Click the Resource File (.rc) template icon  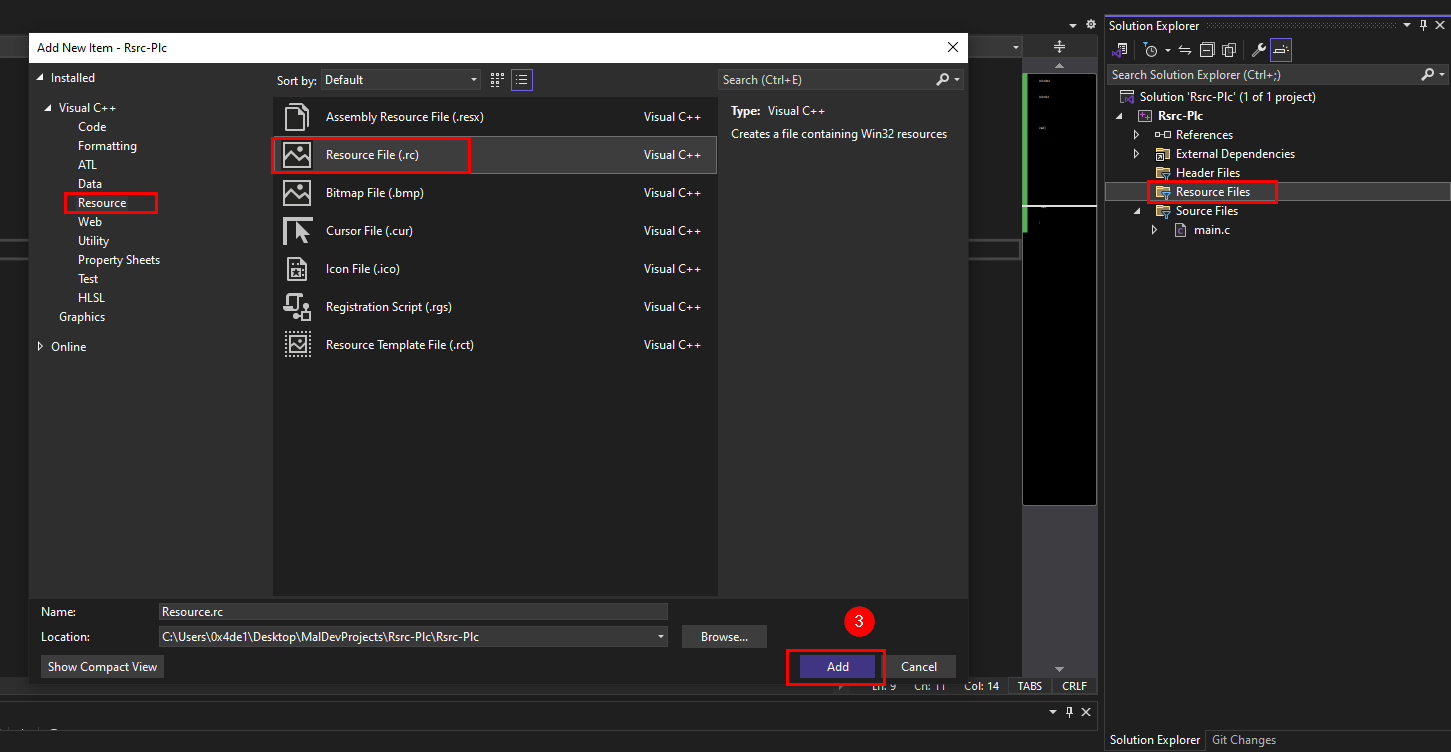[297, 155]
